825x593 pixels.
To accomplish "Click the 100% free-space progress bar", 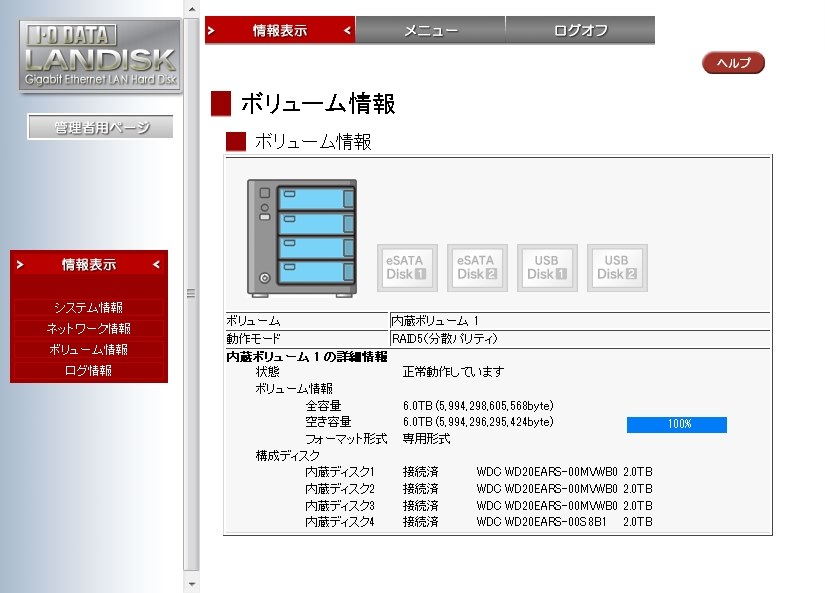I will coord(677,425).
